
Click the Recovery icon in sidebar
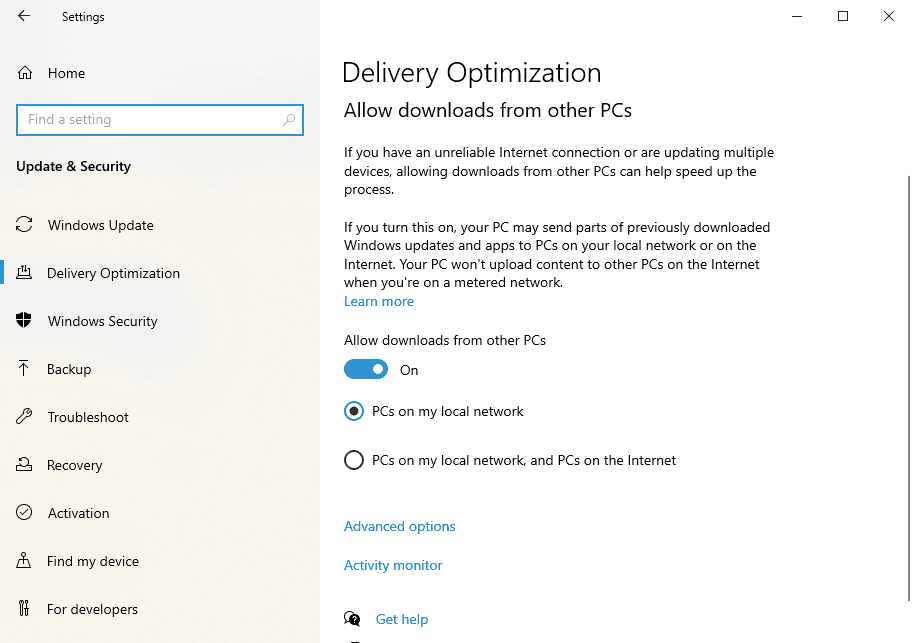pyautogui.click(x=24, y=465)
